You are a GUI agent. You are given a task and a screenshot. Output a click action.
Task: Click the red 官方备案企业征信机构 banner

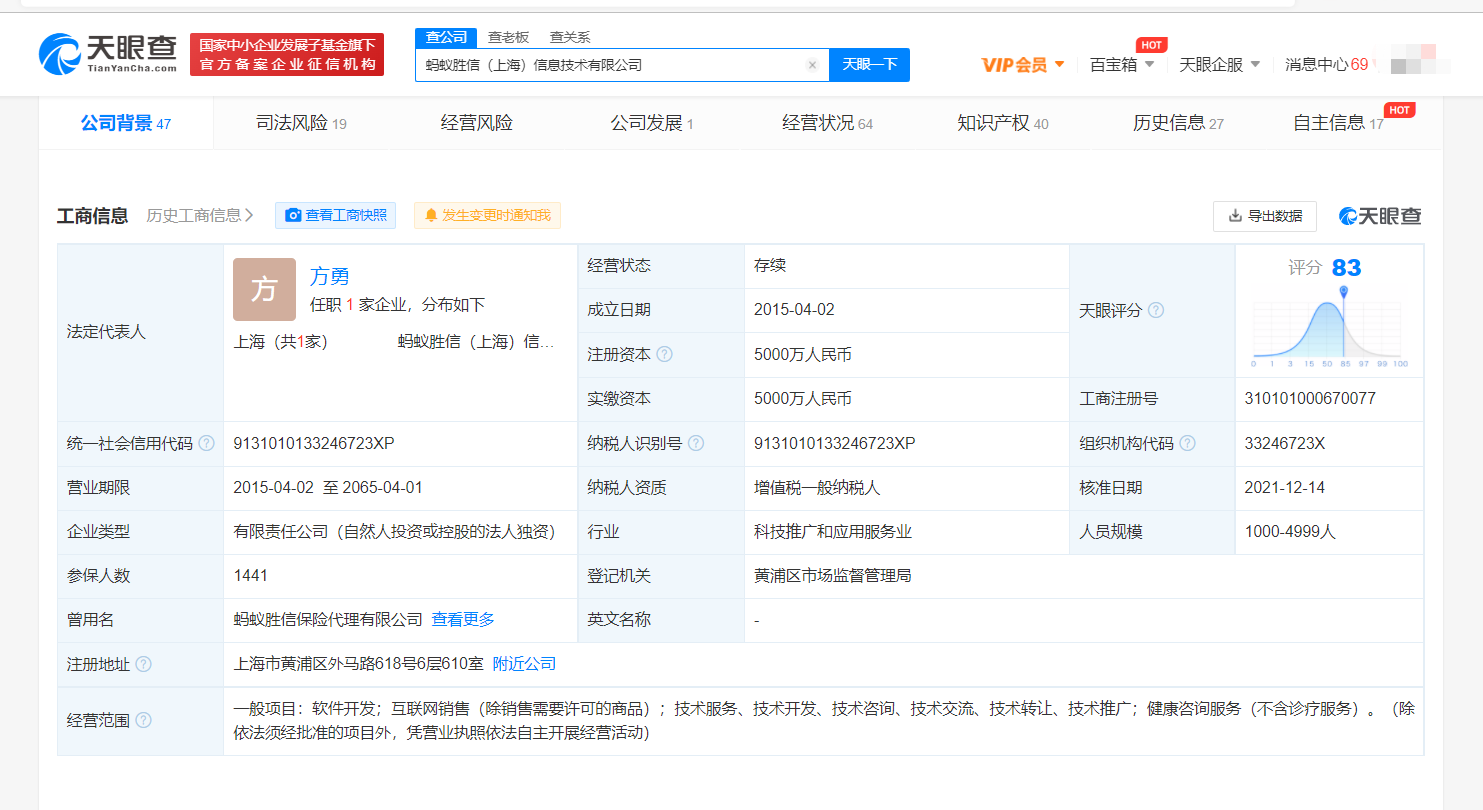click(287, 55)
